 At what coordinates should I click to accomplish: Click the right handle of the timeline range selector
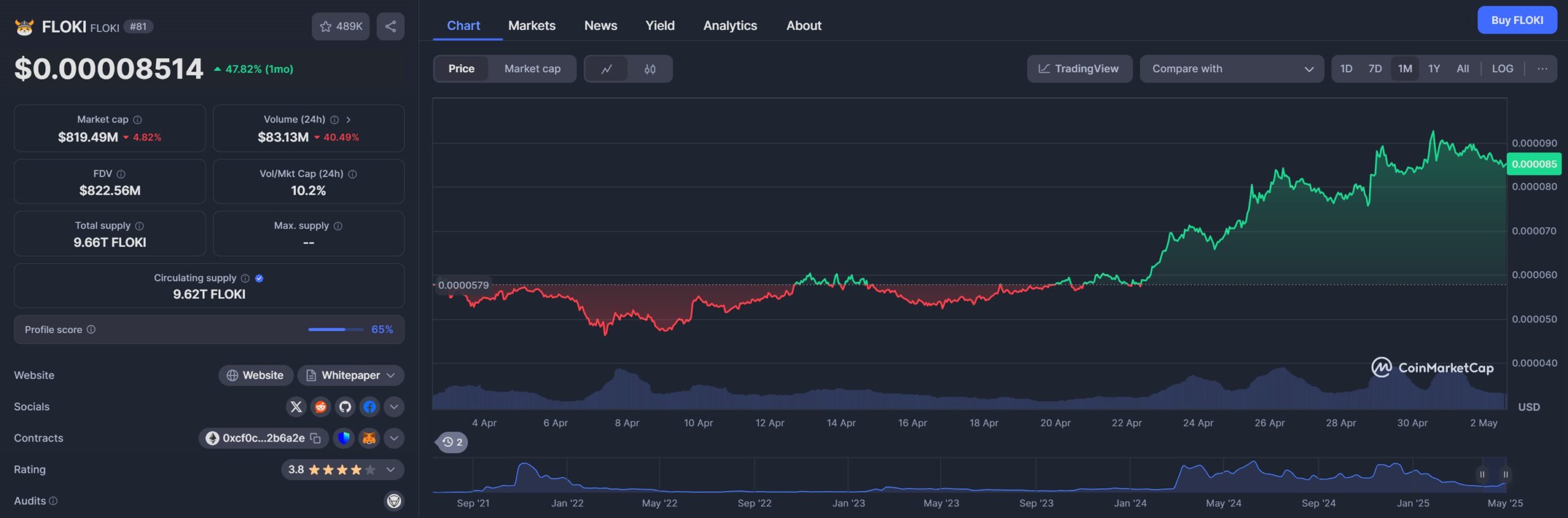pos(1505,475)
